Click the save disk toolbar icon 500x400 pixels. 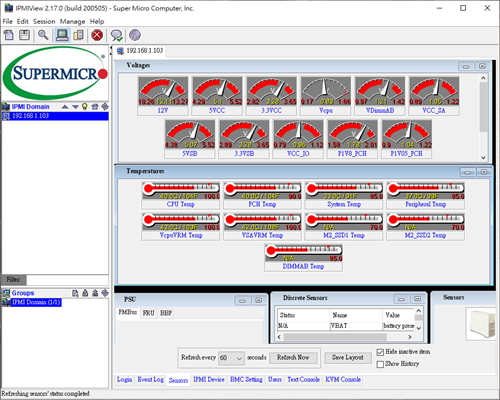(24, 35)
